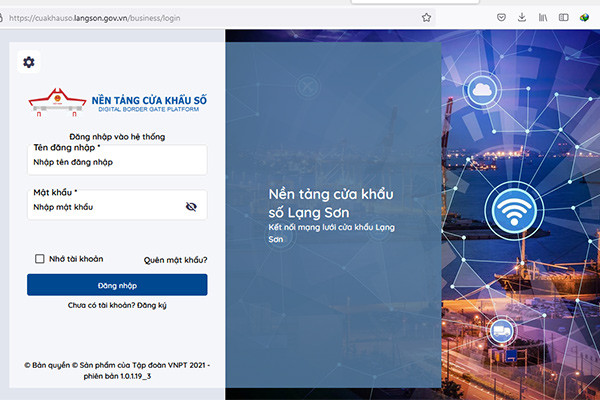Open the settings gear icon
This screenshot has height=400, width=600.
tap(28, 63)
